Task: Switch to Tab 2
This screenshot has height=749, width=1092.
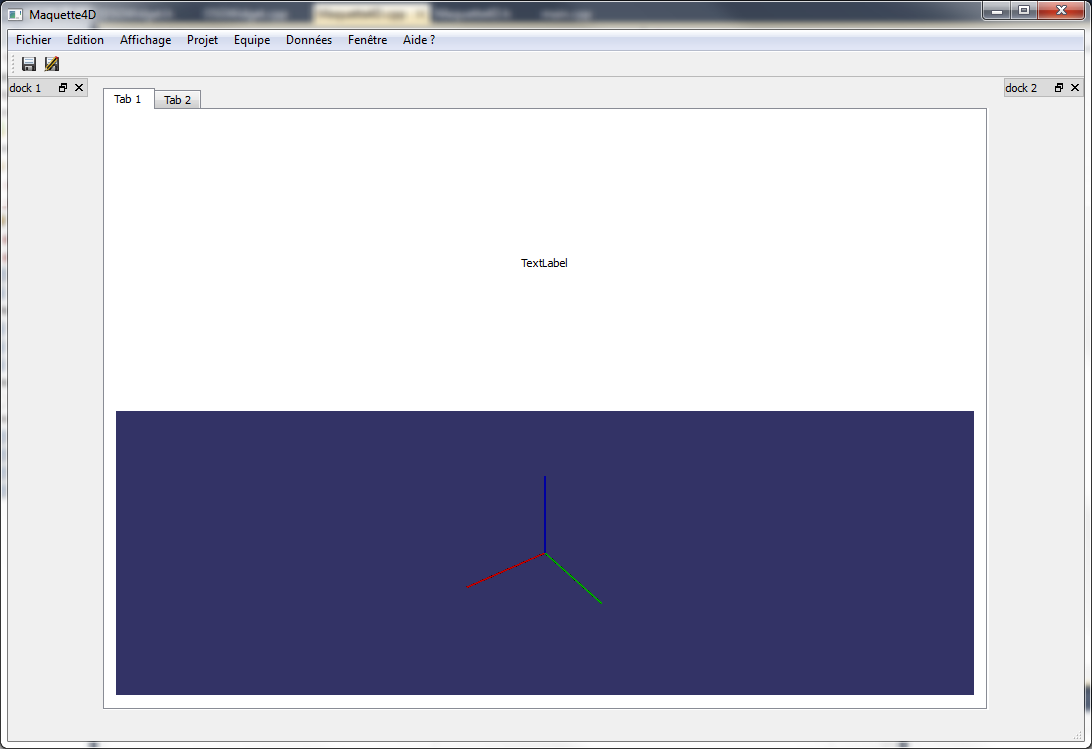Action: (x=178, y=100)
